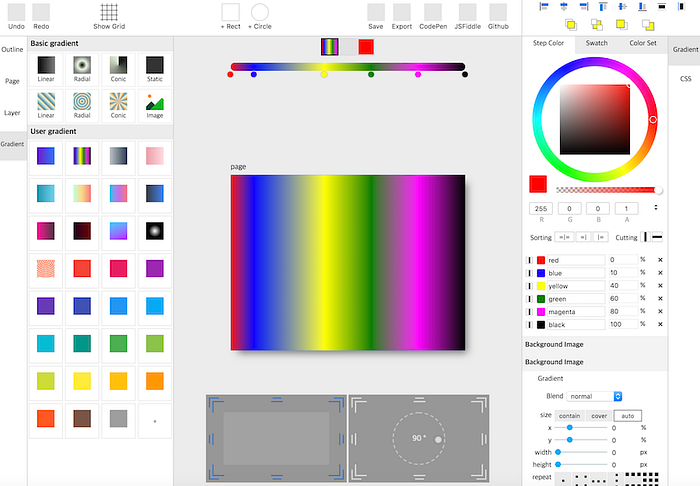Set background size to contain
700x486 pixels.
click(x=570, y=415)
